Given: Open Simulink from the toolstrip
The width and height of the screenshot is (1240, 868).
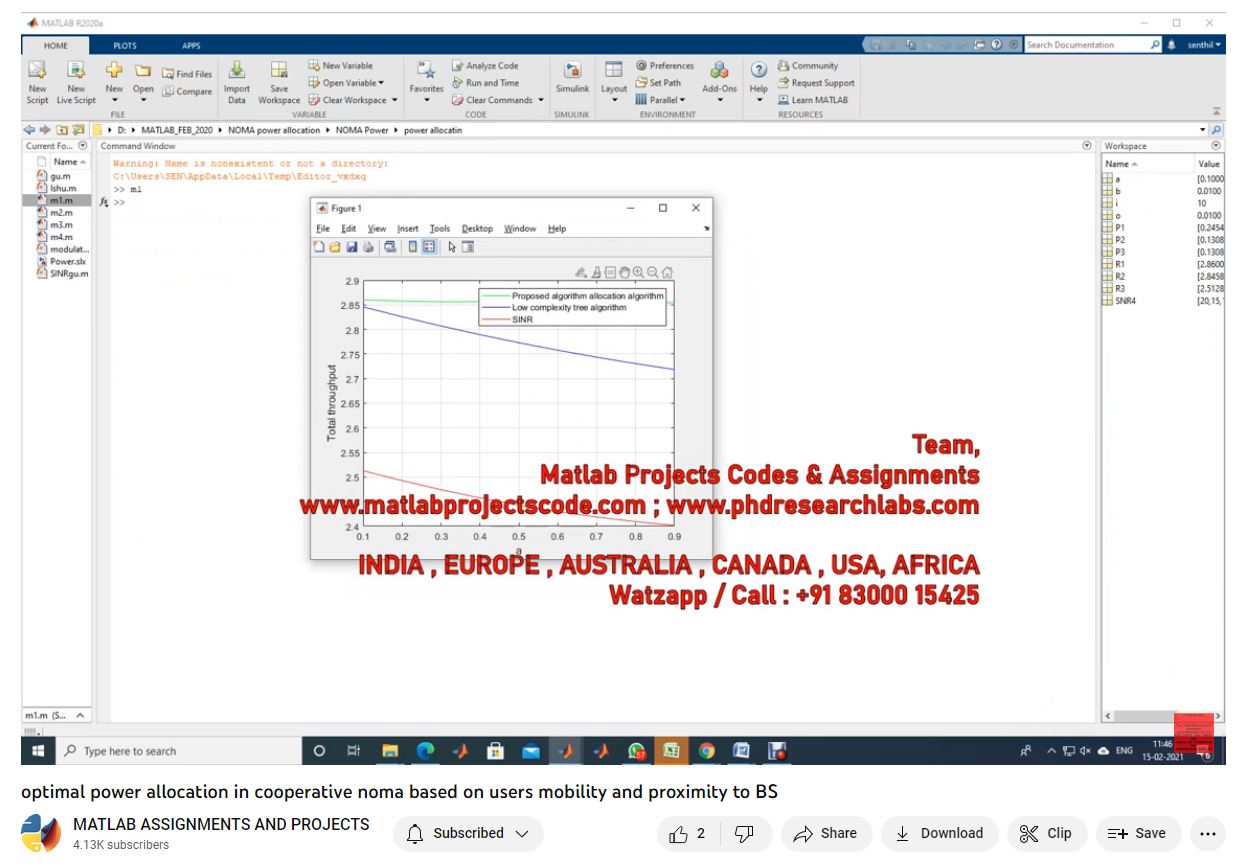Looking at the screenshot, I should pos(572,72).
